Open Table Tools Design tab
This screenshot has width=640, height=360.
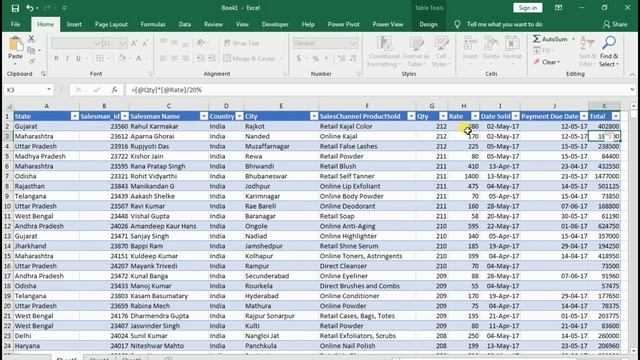(428, 24)
